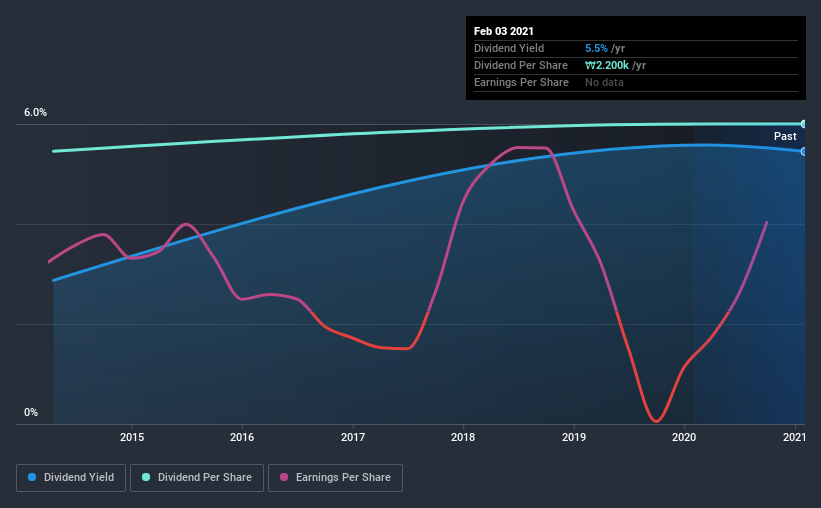This screenshot has width=821, height=508.
Task: Click the No data earnings value
Action: pos(604,82)
